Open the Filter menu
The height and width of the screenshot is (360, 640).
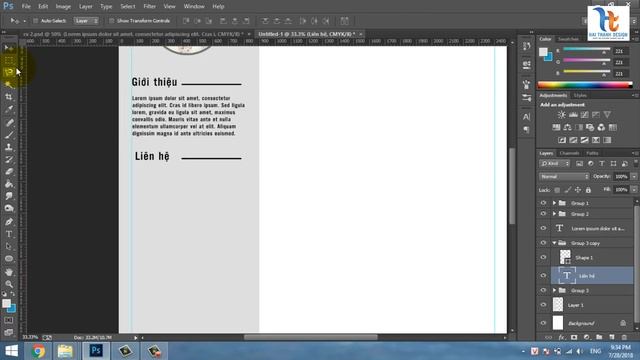click(149, 7)
